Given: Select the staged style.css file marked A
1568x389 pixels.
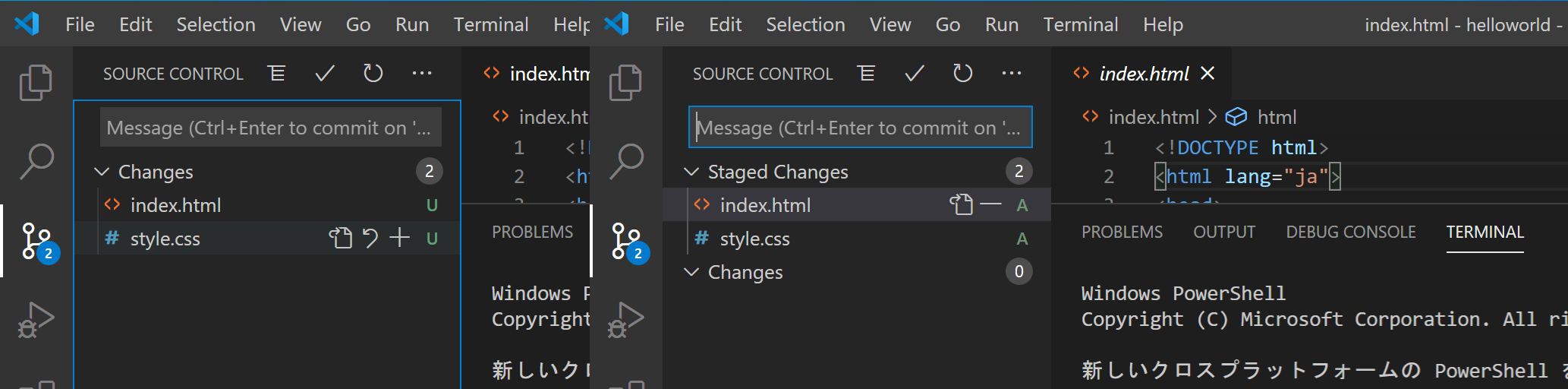Looking at the screenshot, I should click(x=755, y=239).
